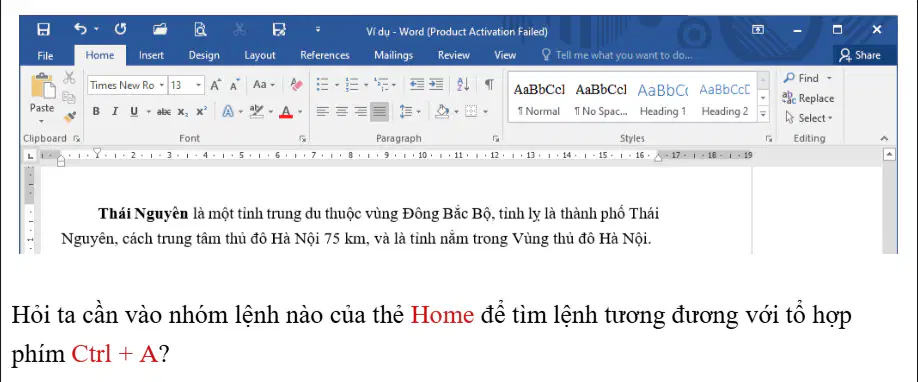Image resolution: width=918 pixels, height=382 pixels.
Task: Click the Copy icon in Clipboard group
Action: [69, 97]
